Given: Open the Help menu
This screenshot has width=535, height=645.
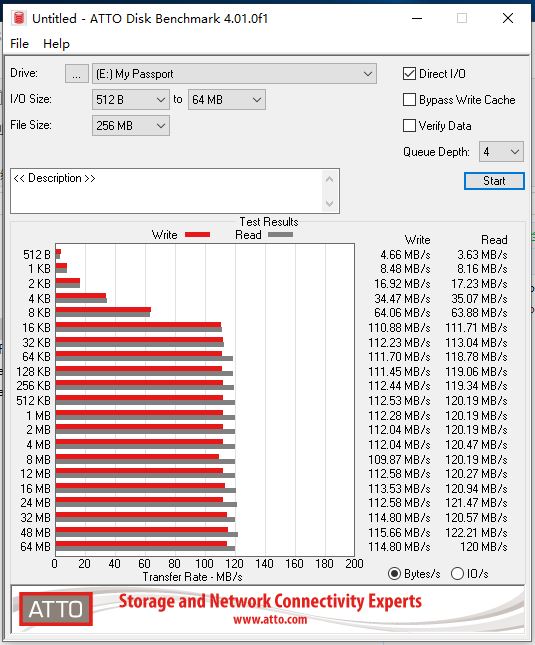Looking at the screenshot, I should point(56,44).
